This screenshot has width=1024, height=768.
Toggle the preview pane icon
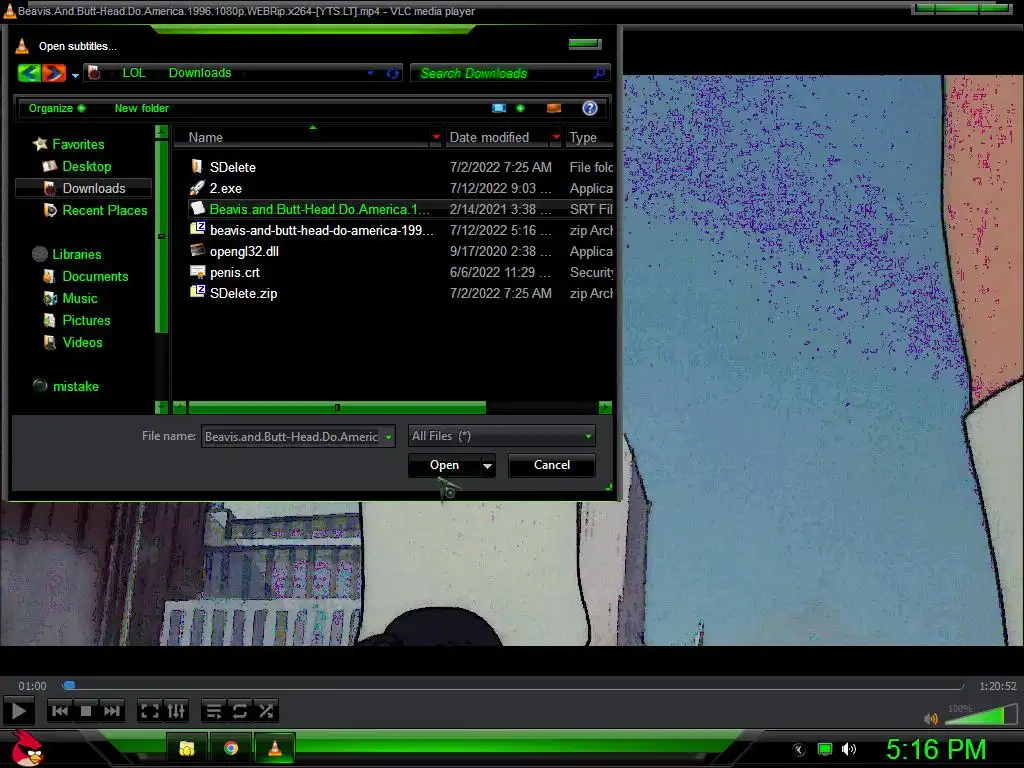tap(554, 108)
